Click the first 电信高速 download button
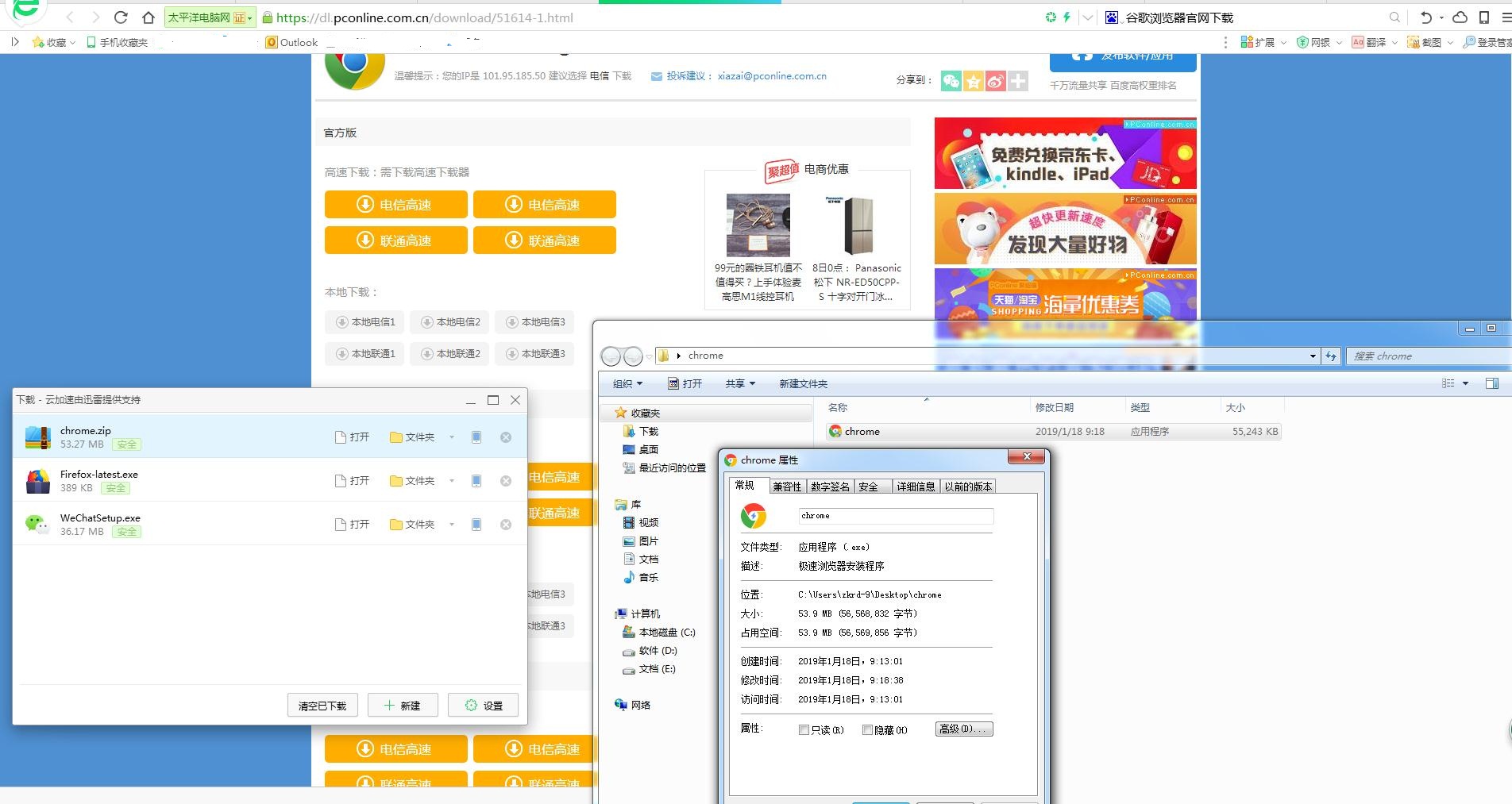This screenshot has height=804, width=1512. (395, 205)
